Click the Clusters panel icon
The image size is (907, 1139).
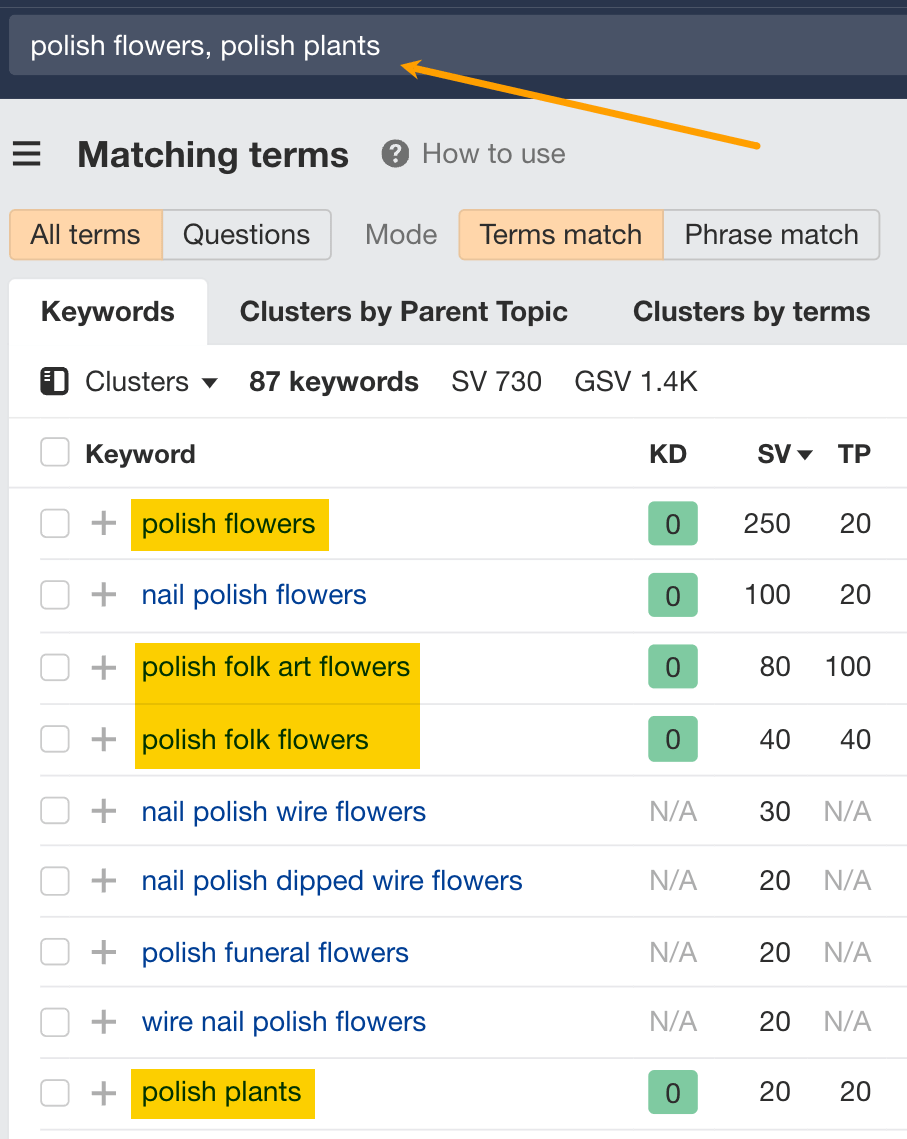pyautogui.click(x=56, y=381)
